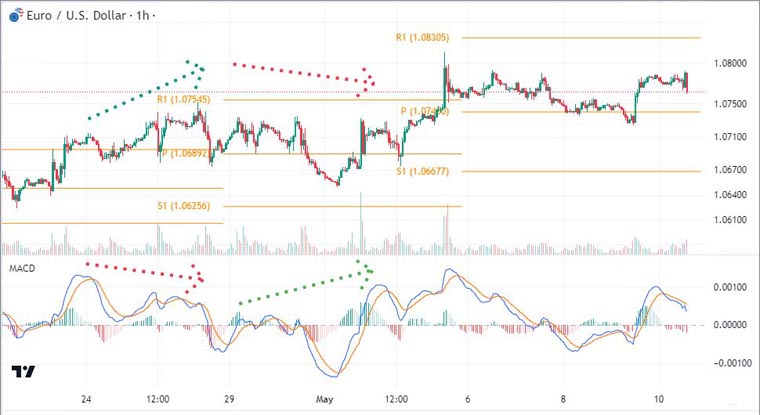Click the 1.06100 price axis label
This screenshot has height=415, width=760.
[730, 220]
